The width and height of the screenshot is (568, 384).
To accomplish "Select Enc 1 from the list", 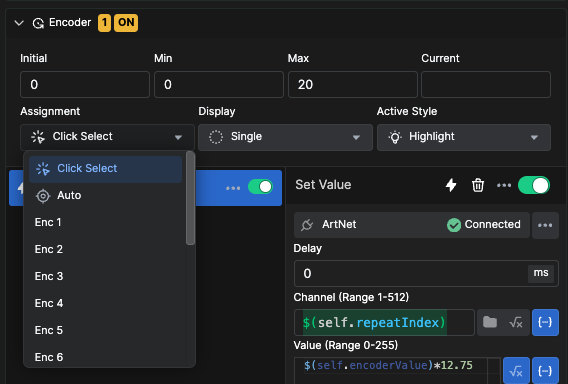I will pos(105,222).
